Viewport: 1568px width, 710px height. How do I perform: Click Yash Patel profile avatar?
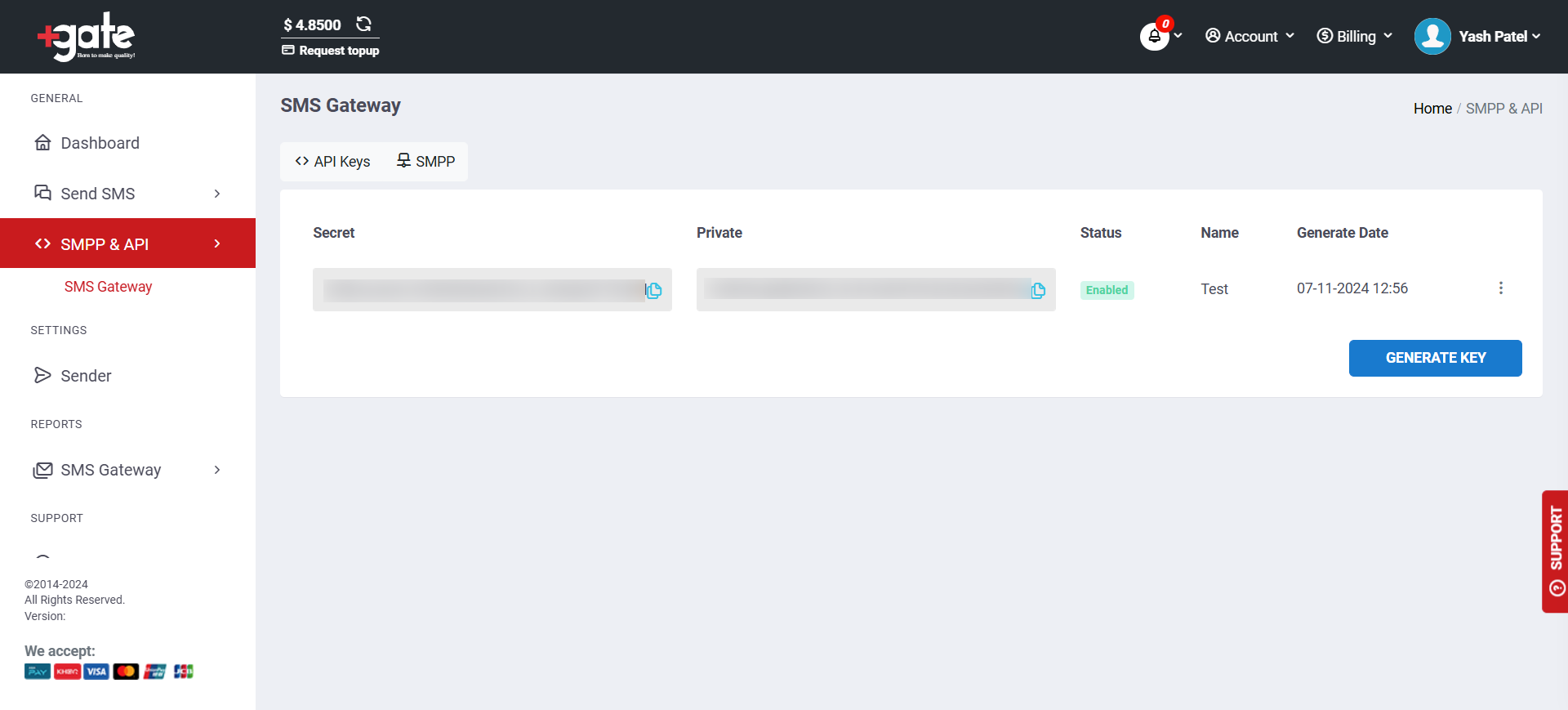click(1432, 37)
